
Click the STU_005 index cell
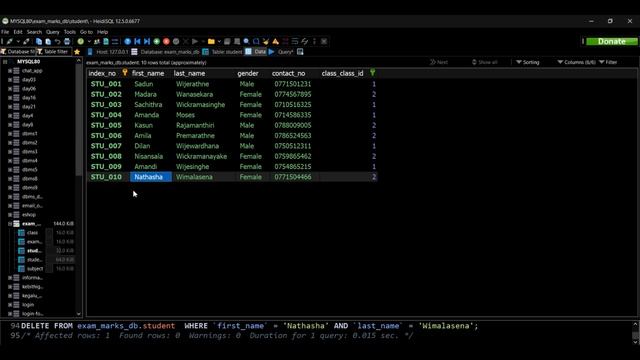pyautogui.click(x=106, y=125)
